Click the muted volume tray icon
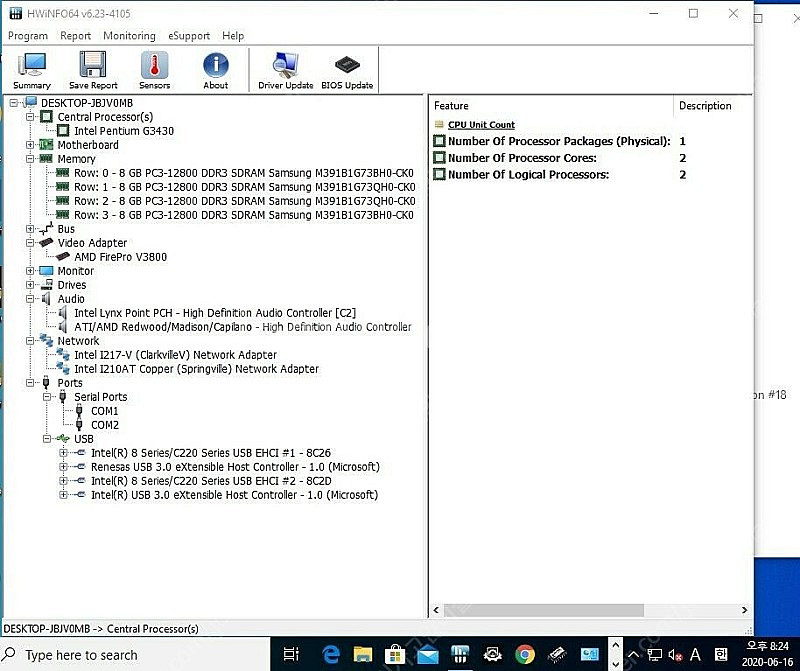Viewport: 800px width, 671px height. coord(675,655)
